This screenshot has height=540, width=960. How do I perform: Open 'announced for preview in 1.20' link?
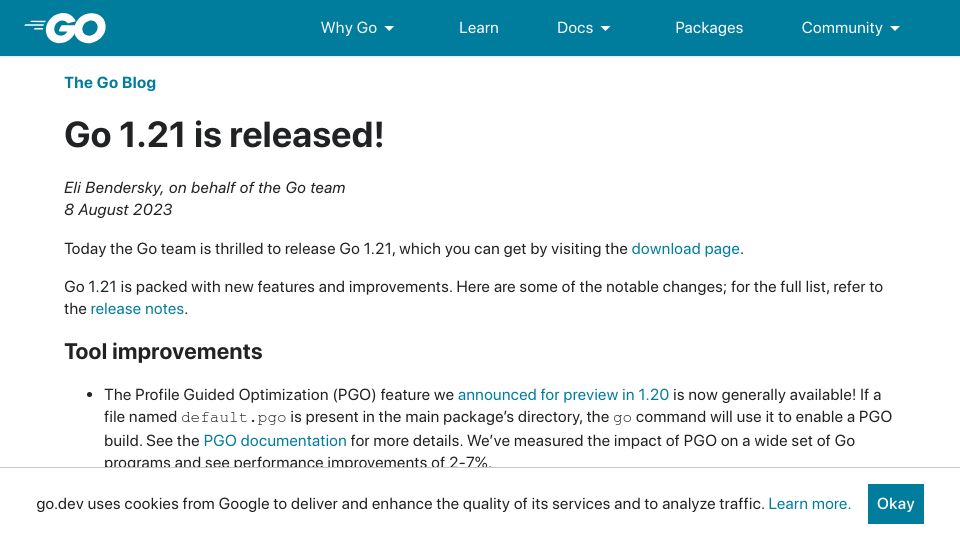(563, 395)
